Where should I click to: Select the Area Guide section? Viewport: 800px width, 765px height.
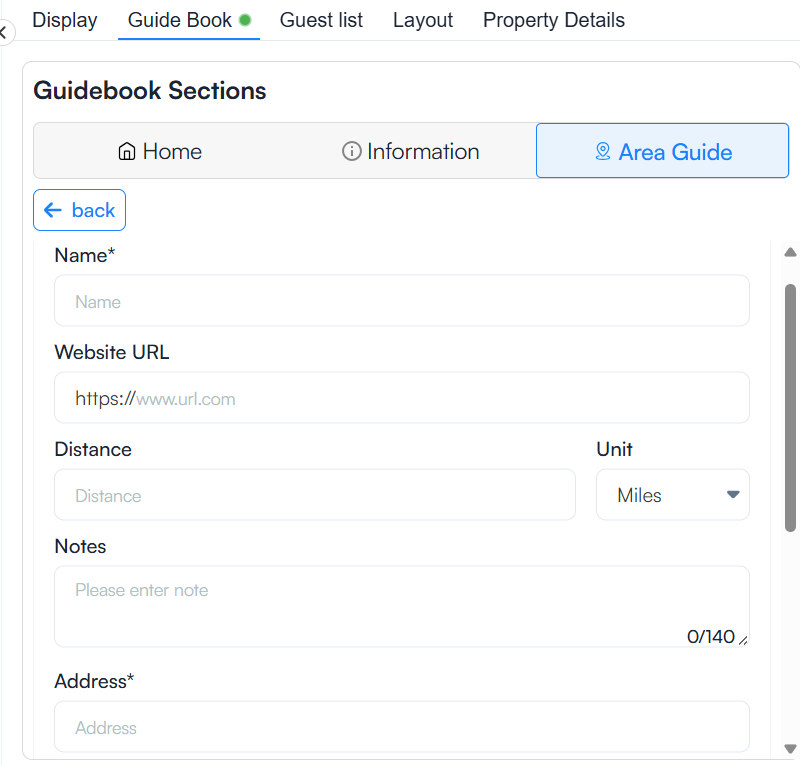pos(662,151)
